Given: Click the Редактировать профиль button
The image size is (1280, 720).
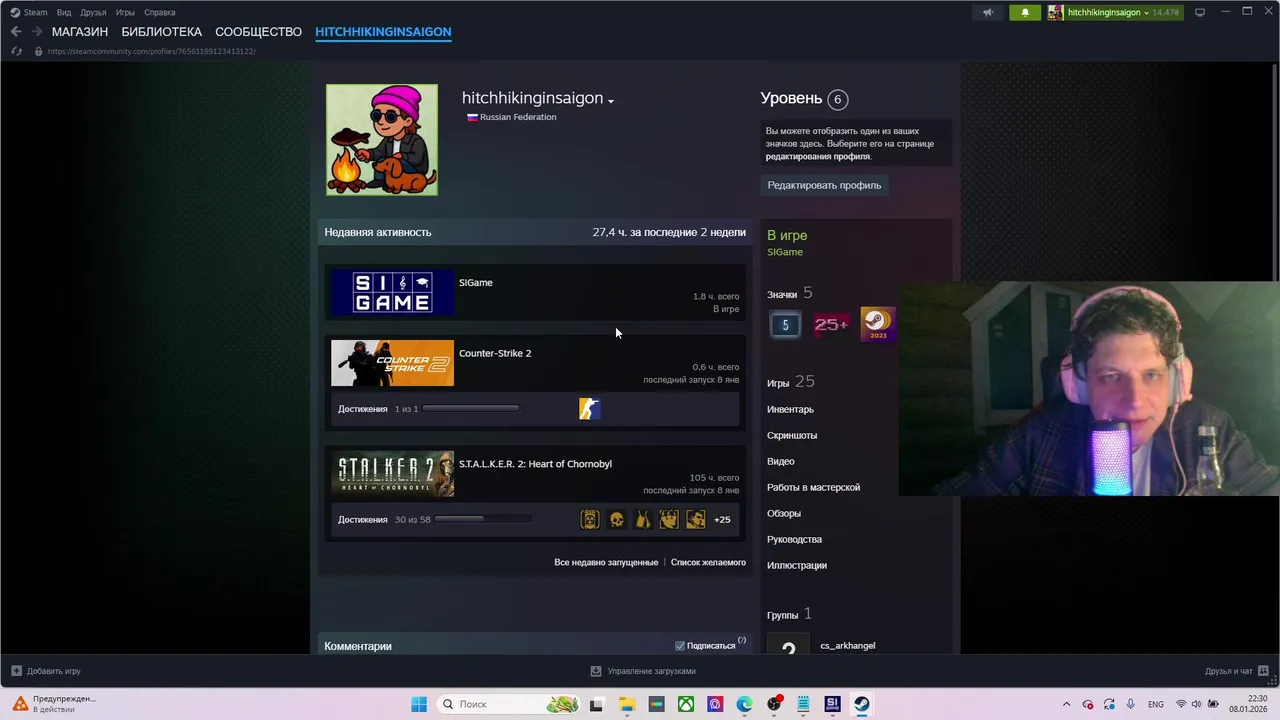Looking at the screenshot, I should click(824, 185).
